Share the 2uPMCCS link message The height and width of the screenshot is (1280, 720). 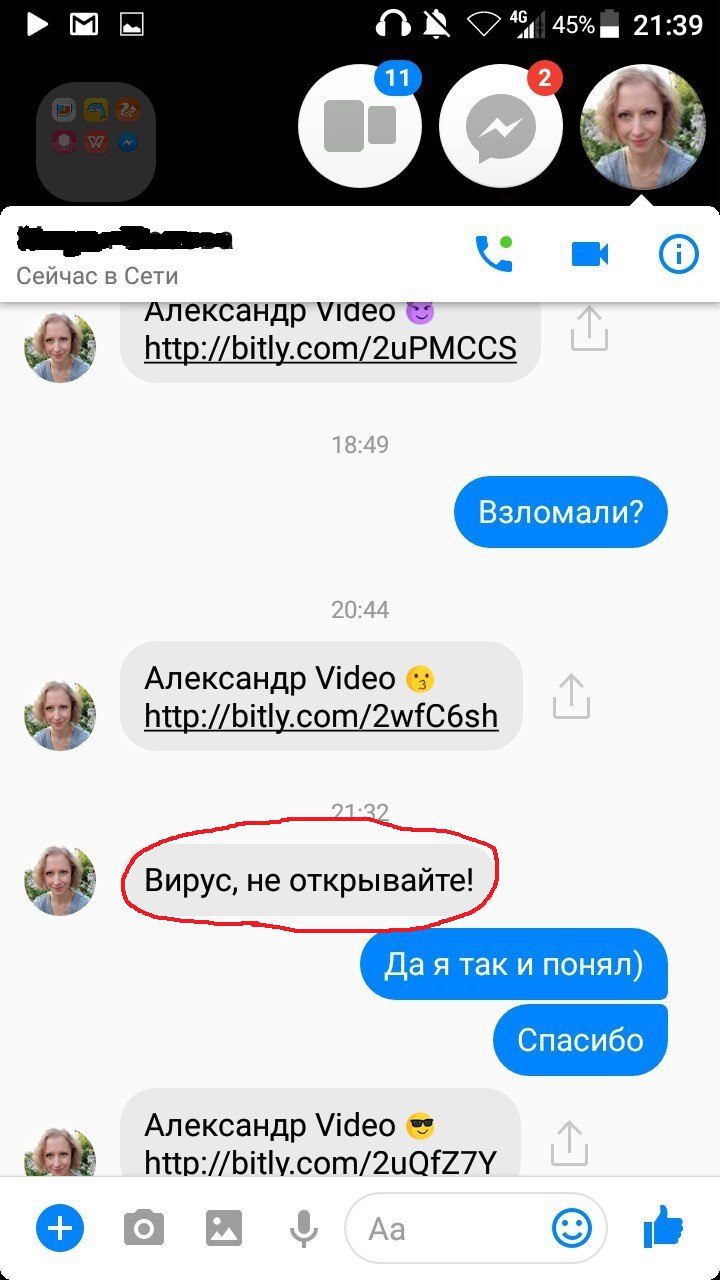point(589,329)
